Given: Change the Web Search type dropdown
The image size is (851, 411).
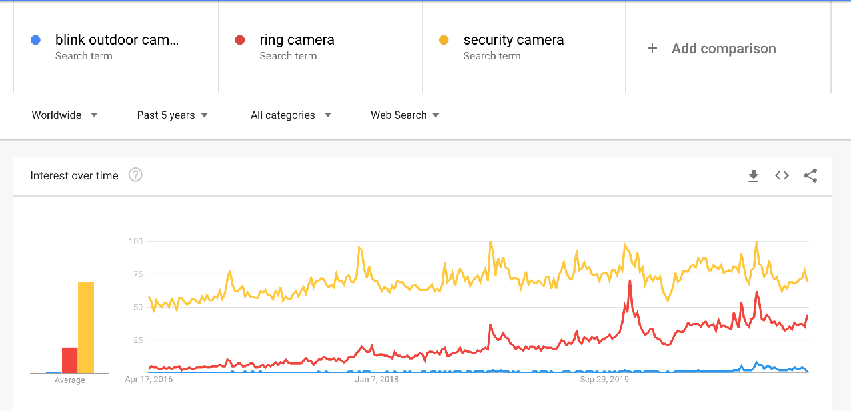Looking at the screenshot, I should (405, 115).
